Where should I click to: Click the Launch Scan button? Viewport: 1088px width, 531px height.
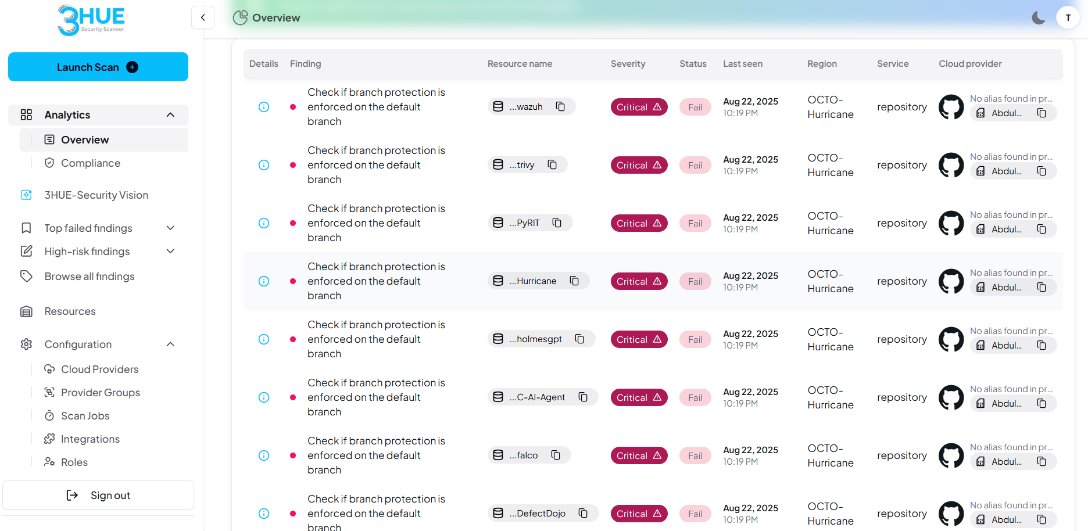(x=98, y=67)
